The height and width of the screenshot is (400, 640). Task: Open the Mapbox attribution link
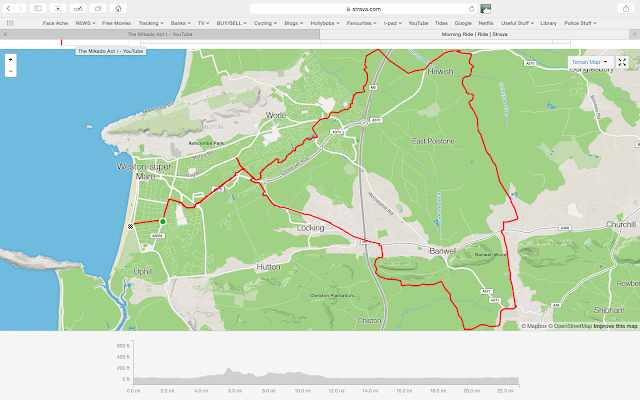[x=534, y=326]
